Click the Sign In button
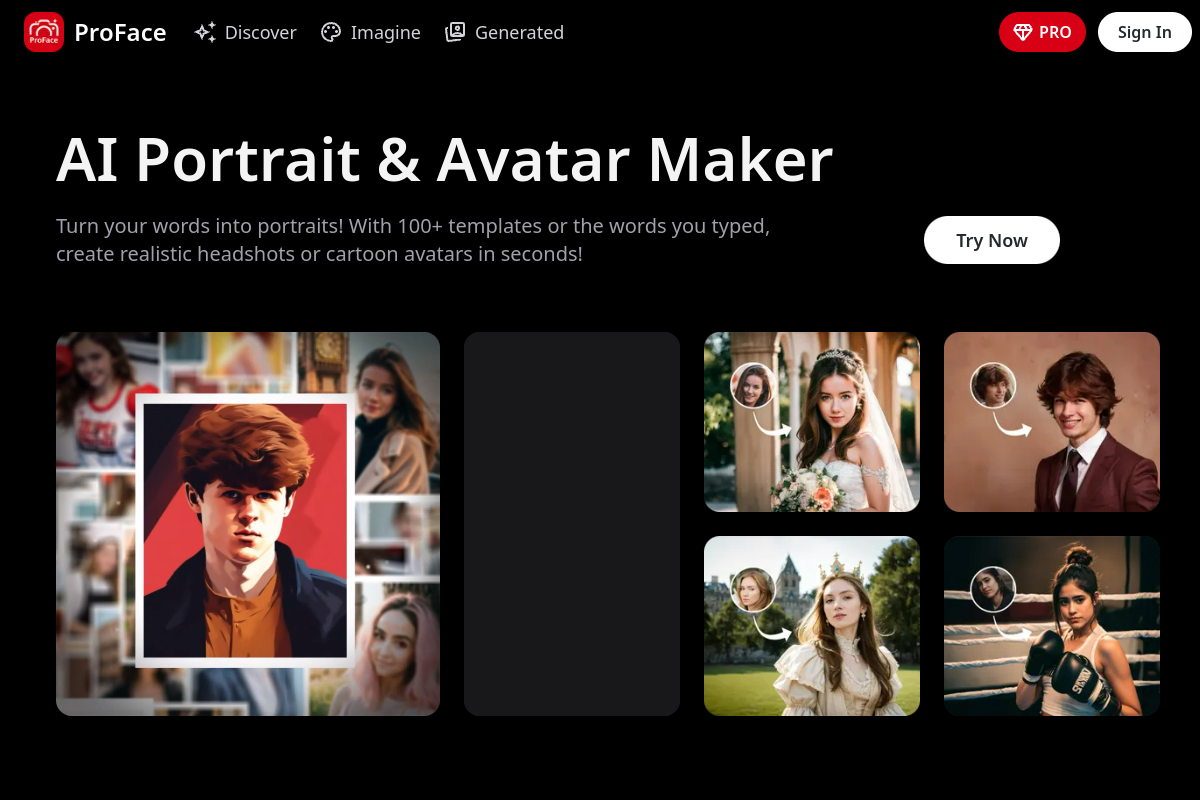 (1145, 32)
